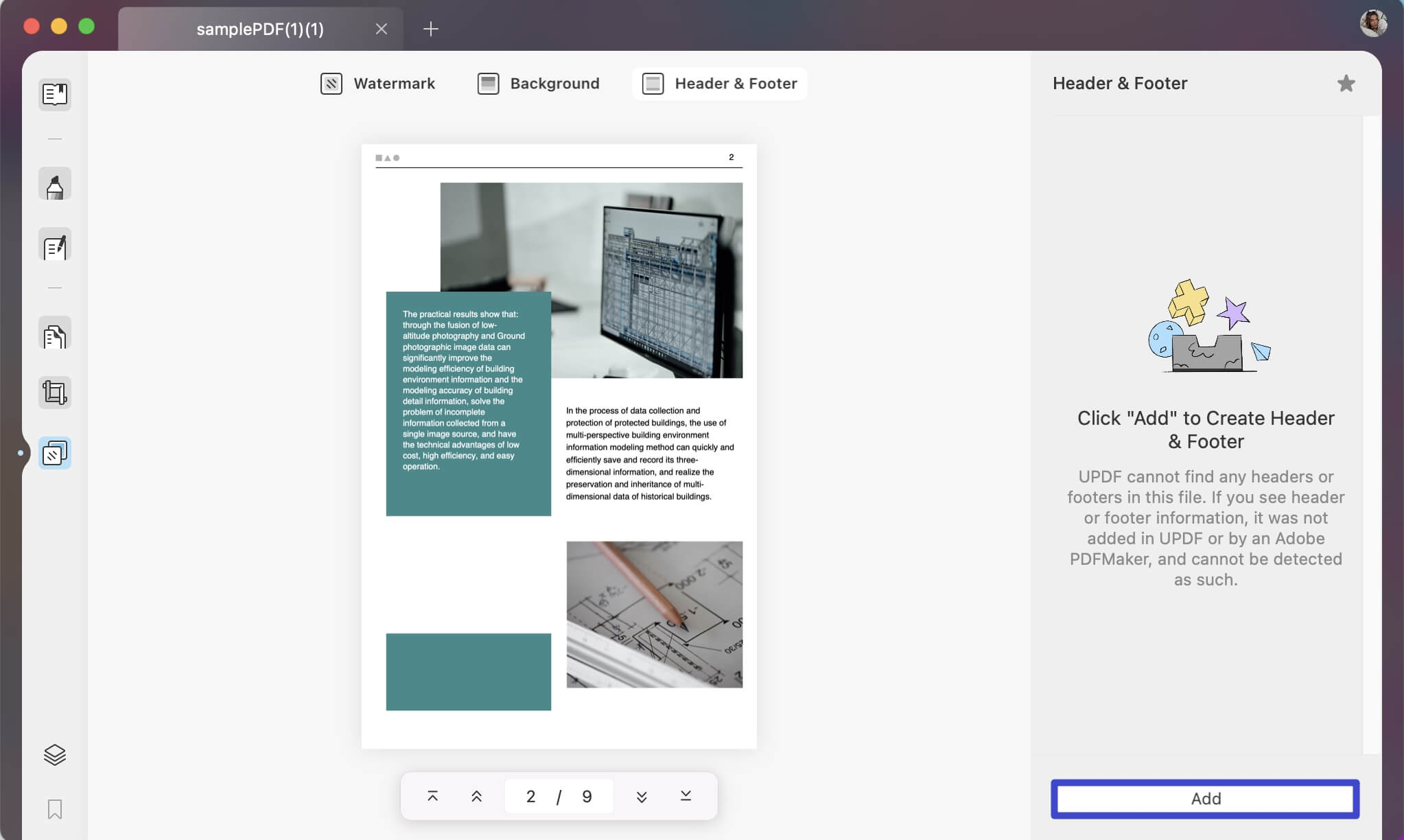1404x840 pixels.
Task: Open a new tab with the plus button
Action: (x=430, y=29)
